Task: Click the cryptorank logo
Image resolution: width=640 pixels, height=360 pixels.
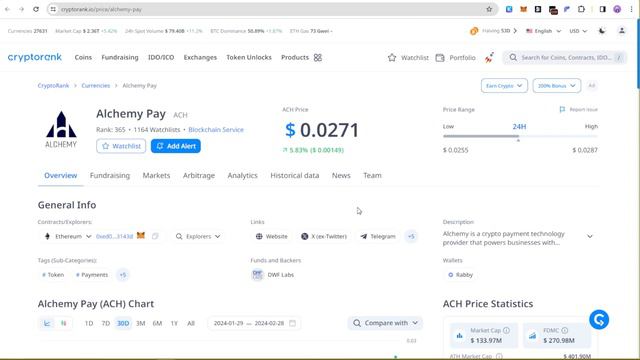Action: (x=35, y=57)
